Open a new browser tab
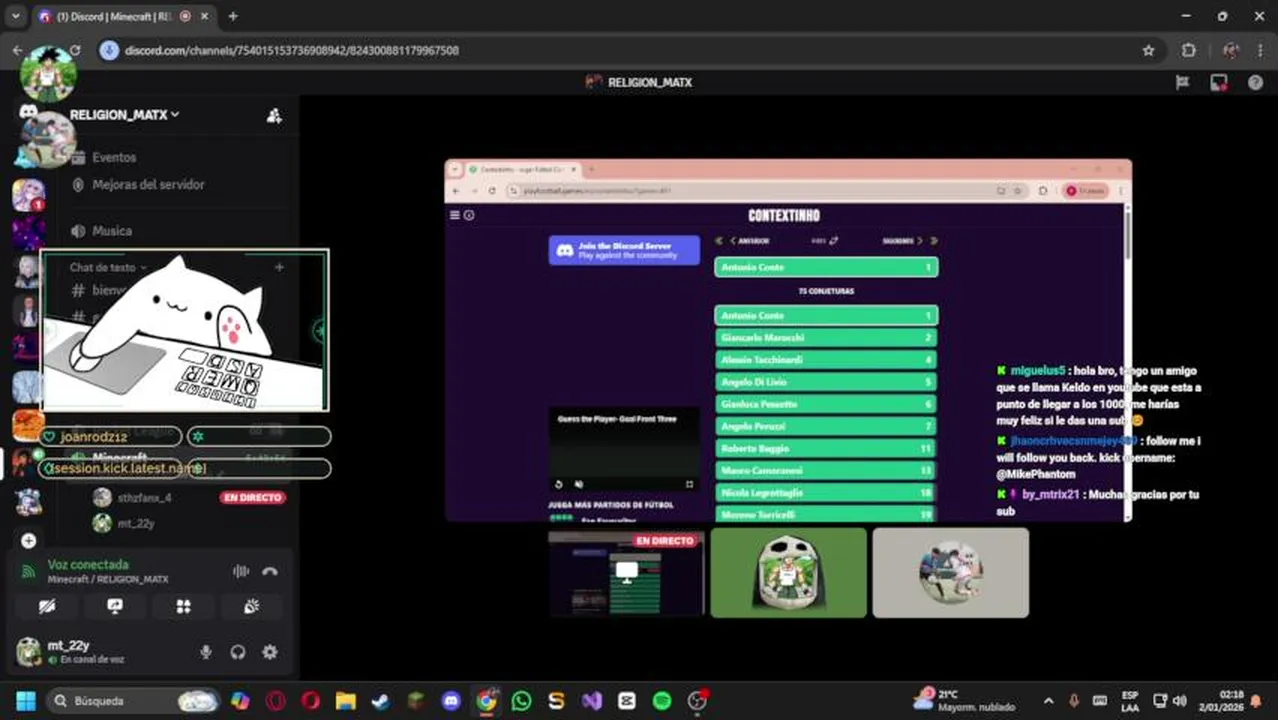This screenshot has width=1278, height=720. point(233,16)
